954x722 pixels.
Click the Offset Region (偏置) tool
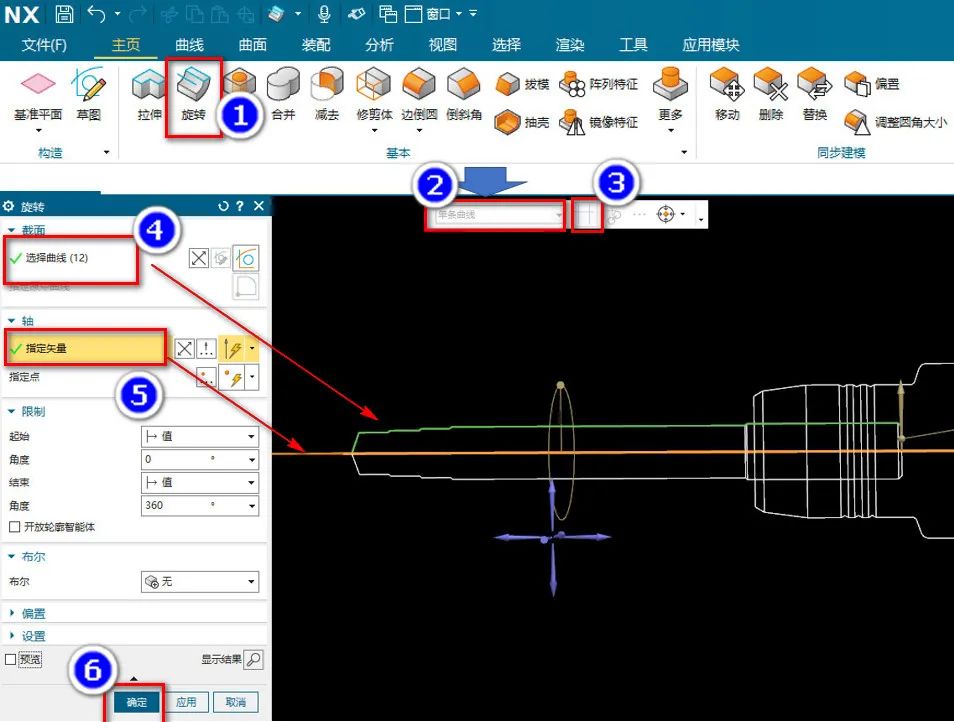click(x=871, y=84)
